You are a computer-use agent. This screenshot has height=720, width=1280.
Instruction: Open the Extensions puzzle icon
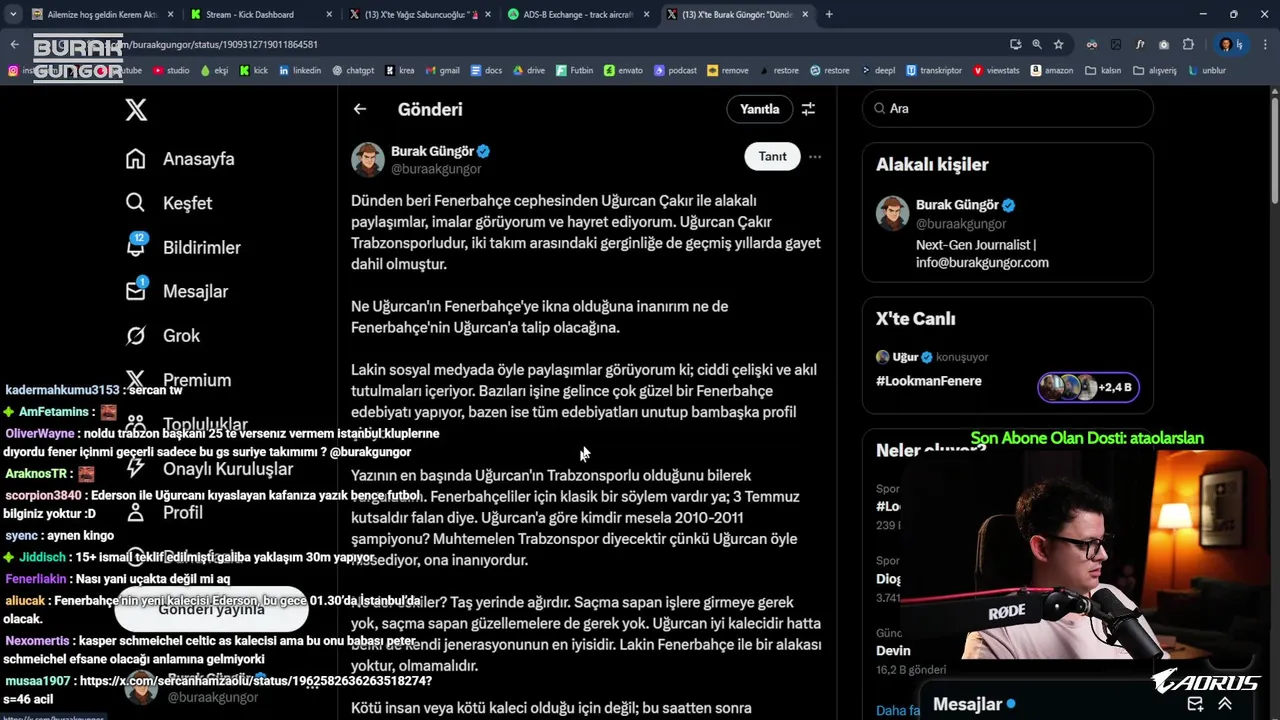pos(1188,44)
